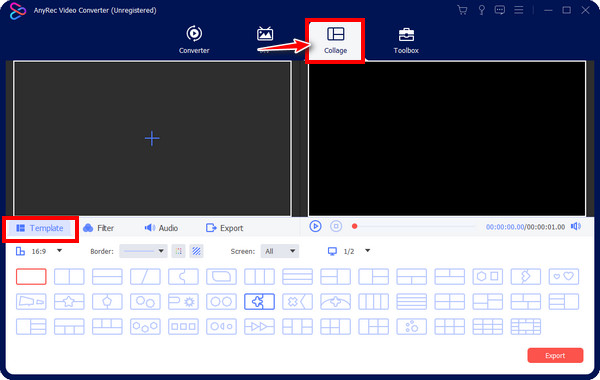
Task: Choose the two hearts template
Action: 564,276
